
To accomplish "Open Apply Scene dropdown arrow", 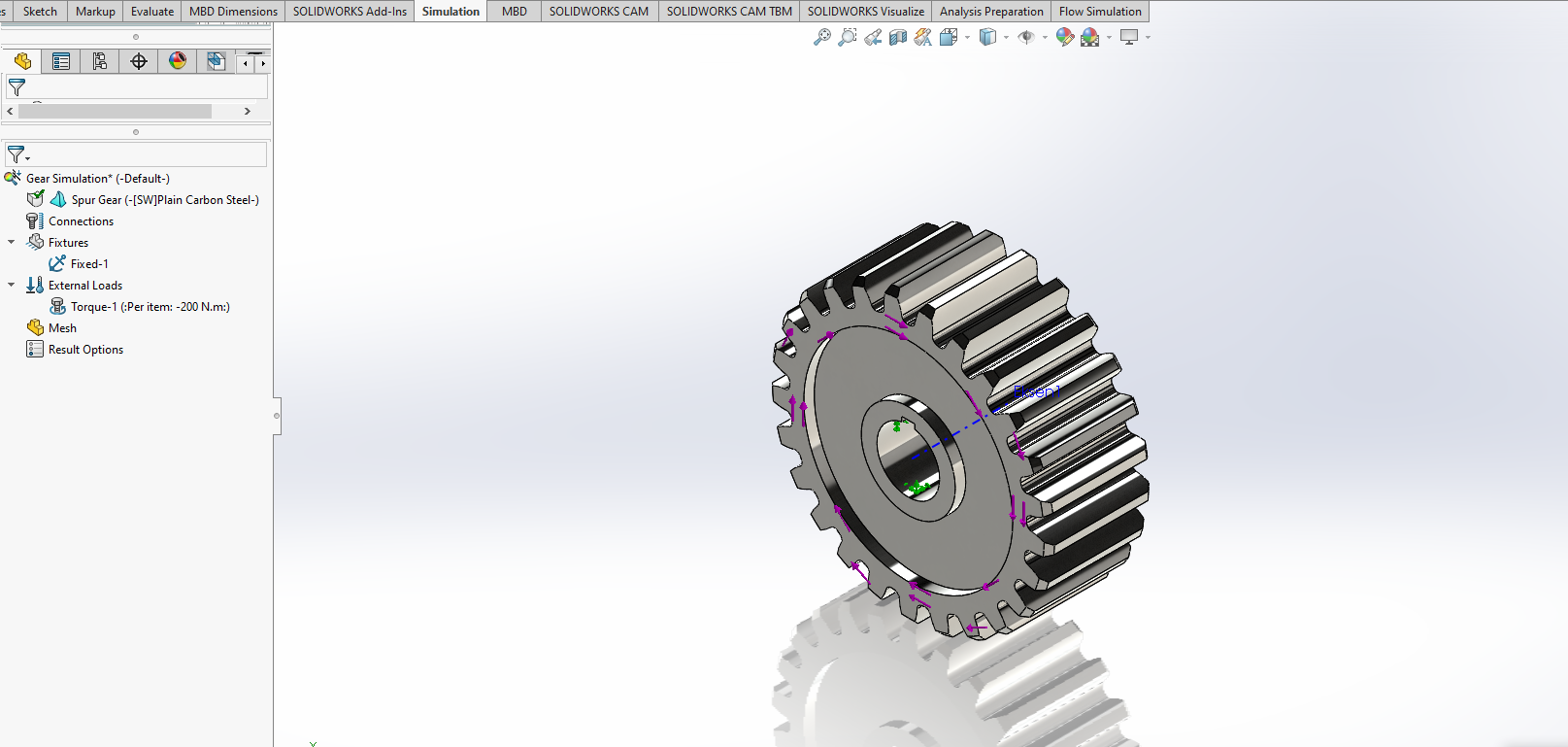I will point(1109,37).
